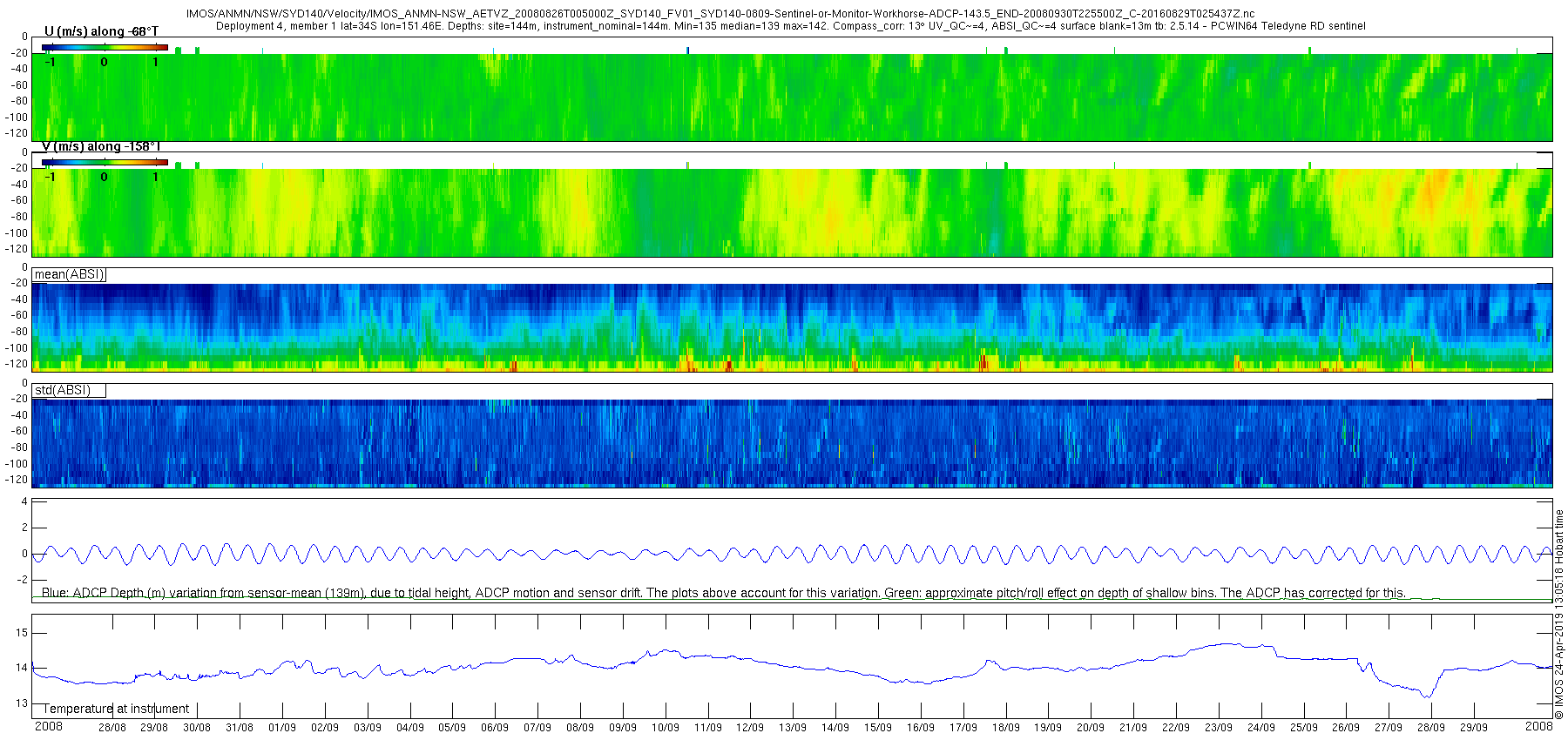Click the 29/08 date tick label
Image resolution: width=1568 pixels, height=740 pixels.
(x=154, y=728)
